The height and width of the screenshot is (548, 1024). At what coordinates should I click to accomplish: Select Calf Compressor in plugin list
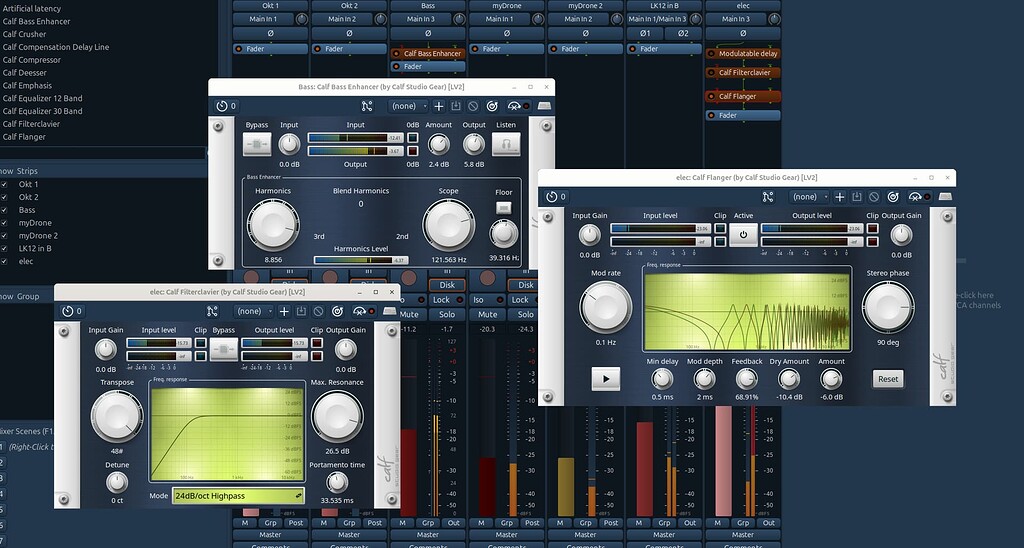coord(31,59)
